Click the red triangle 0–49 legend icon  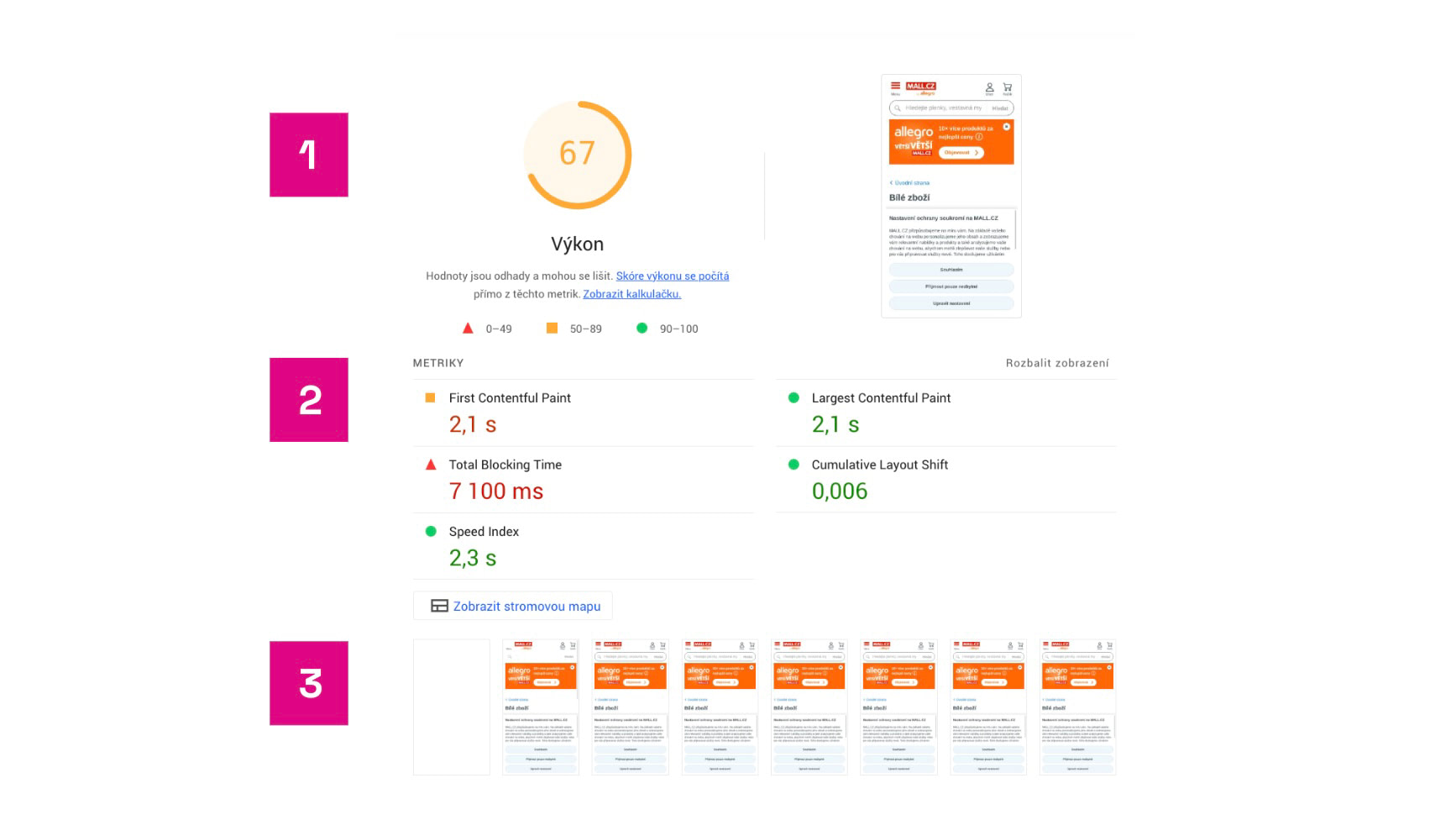[468, 329]
